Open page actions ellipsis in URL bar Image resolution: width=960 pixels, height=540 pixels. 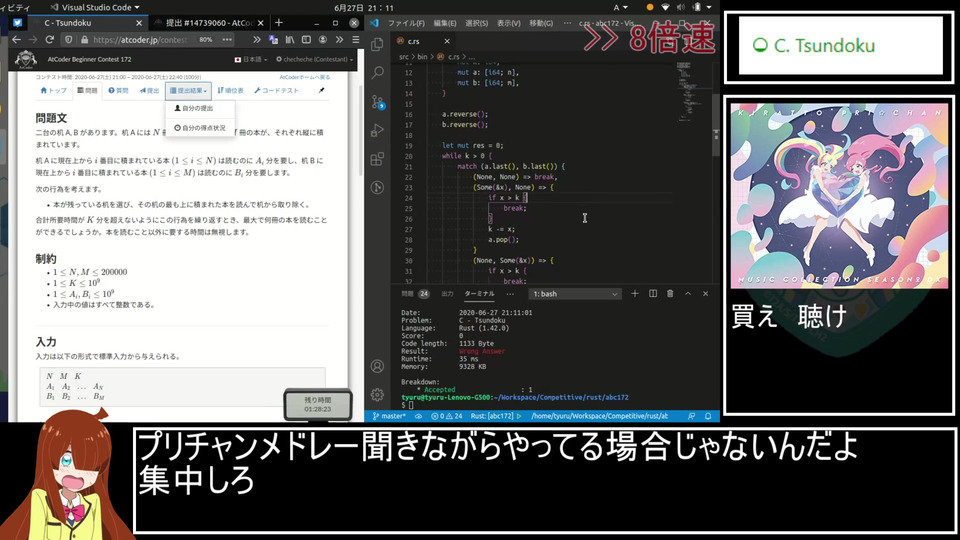pyautogui.click(x=227, y=39)
